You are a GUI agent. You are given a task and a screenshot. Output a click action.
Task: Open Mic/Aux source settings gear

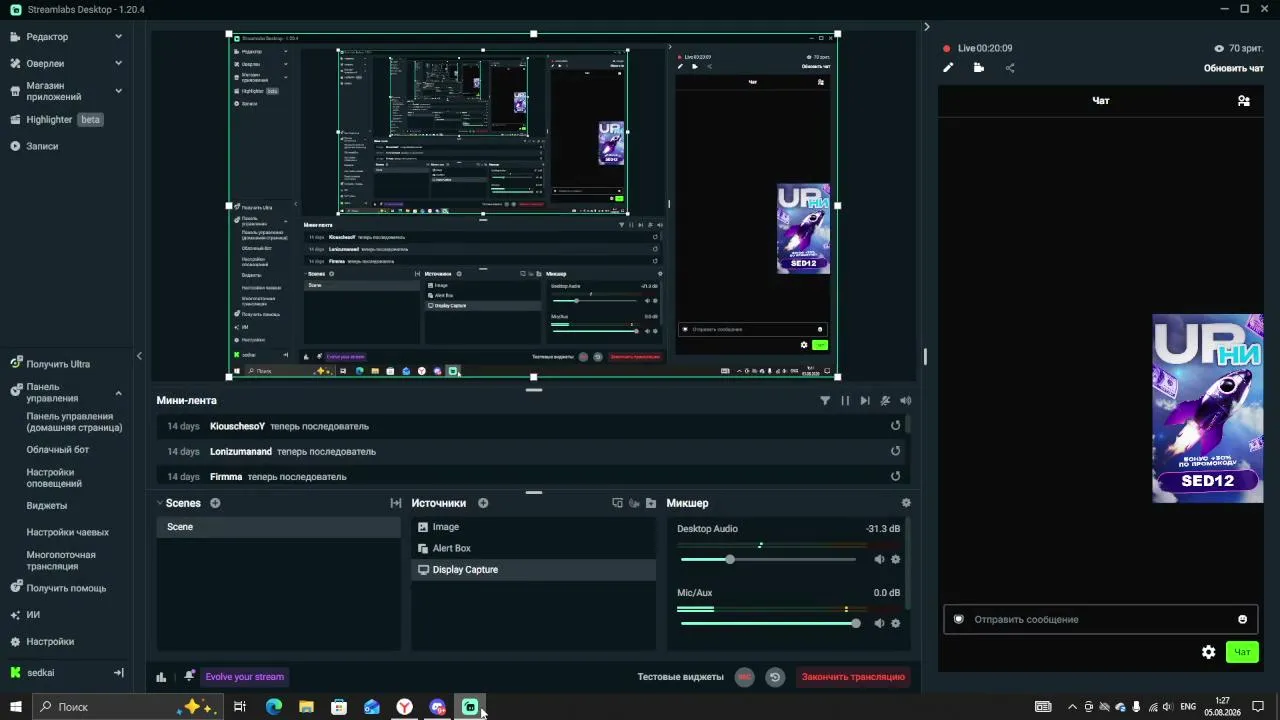coord(895,623)
